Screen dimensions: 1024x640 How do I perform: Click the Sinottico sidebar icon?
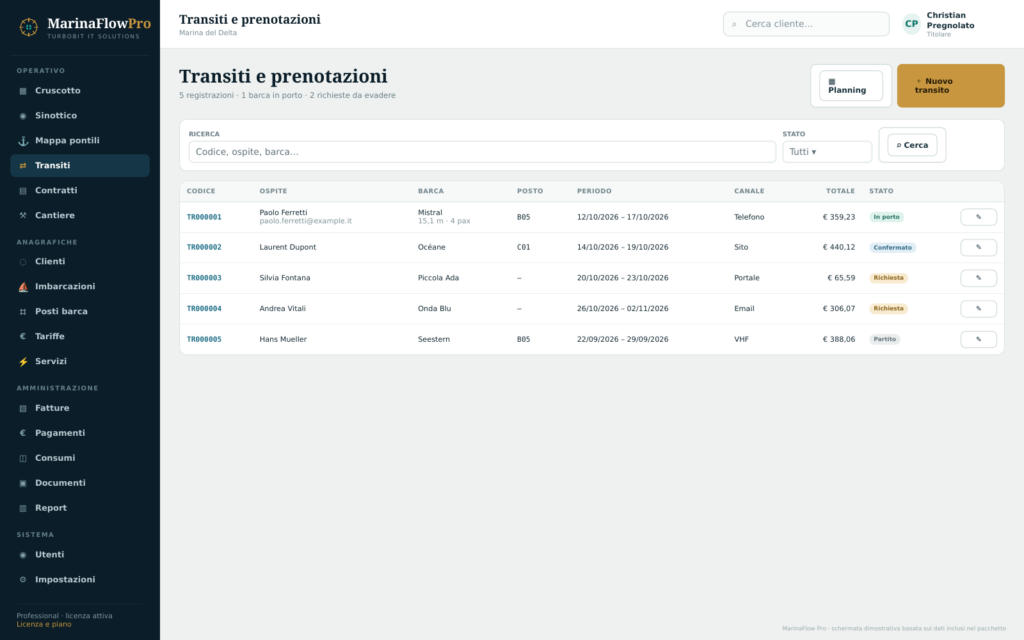[23, 116]
